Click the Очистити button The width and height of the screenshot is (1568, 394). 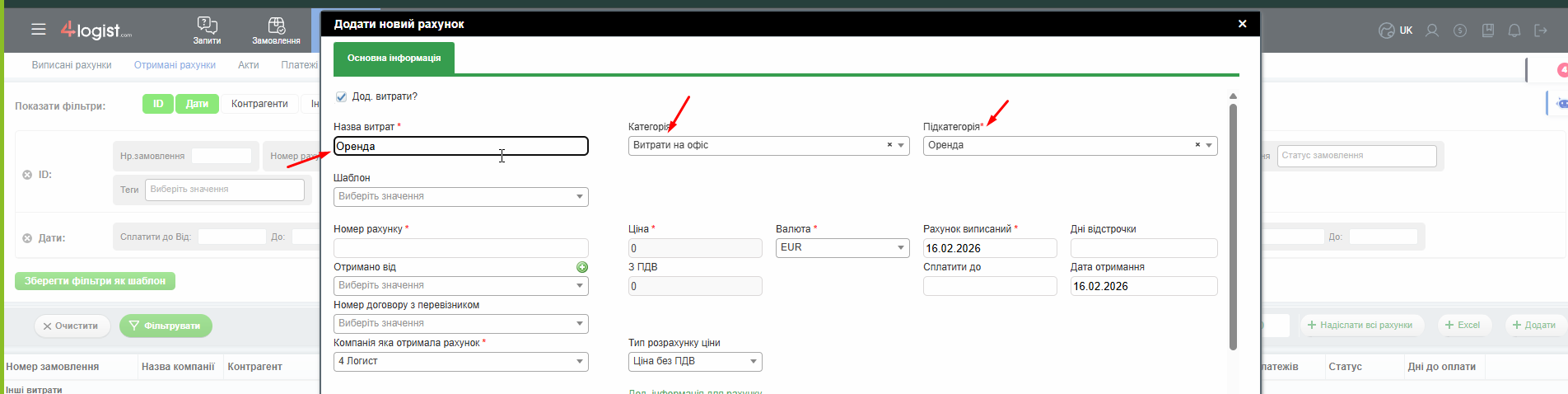[72, 326]
